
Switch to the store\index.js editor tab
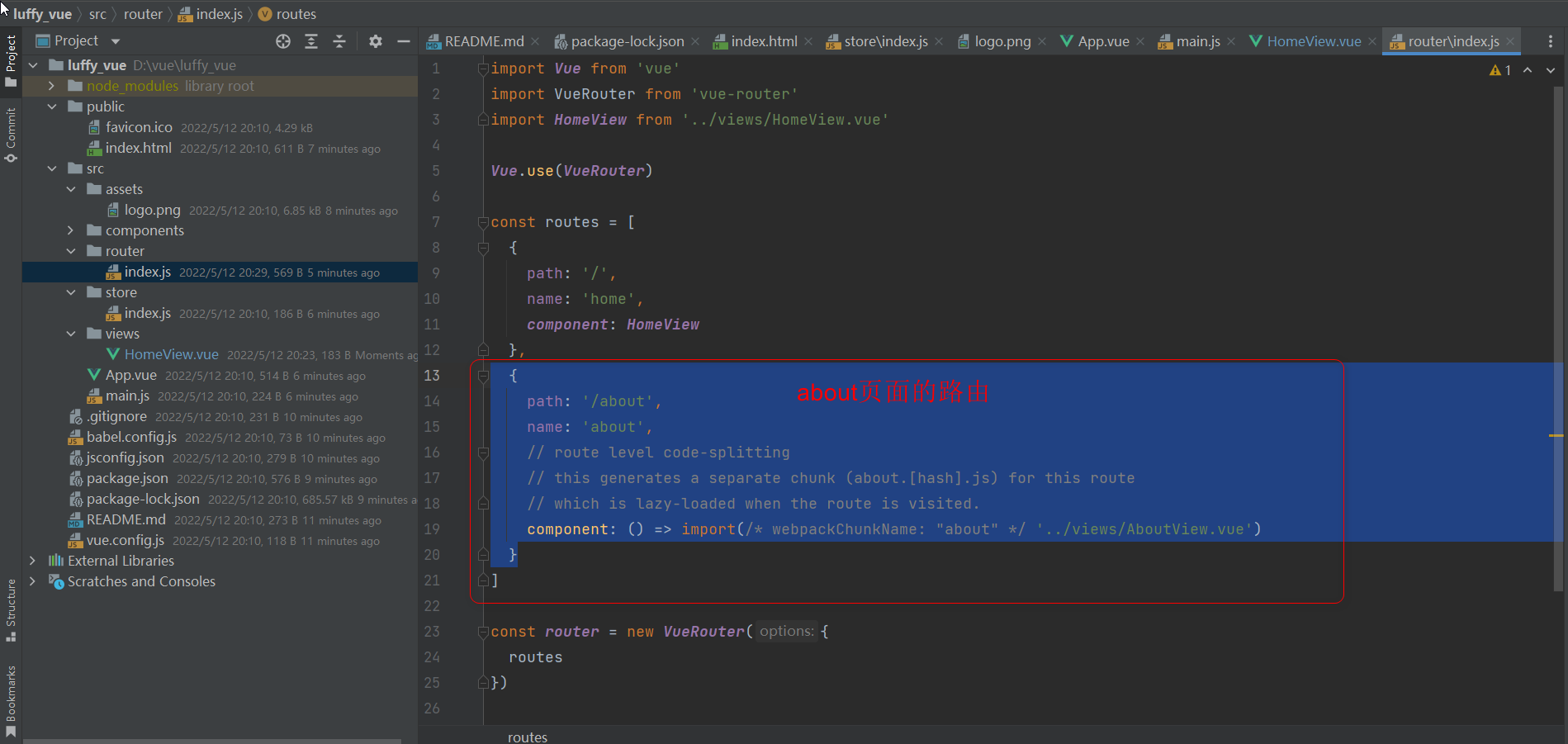[x=885, y=41]
